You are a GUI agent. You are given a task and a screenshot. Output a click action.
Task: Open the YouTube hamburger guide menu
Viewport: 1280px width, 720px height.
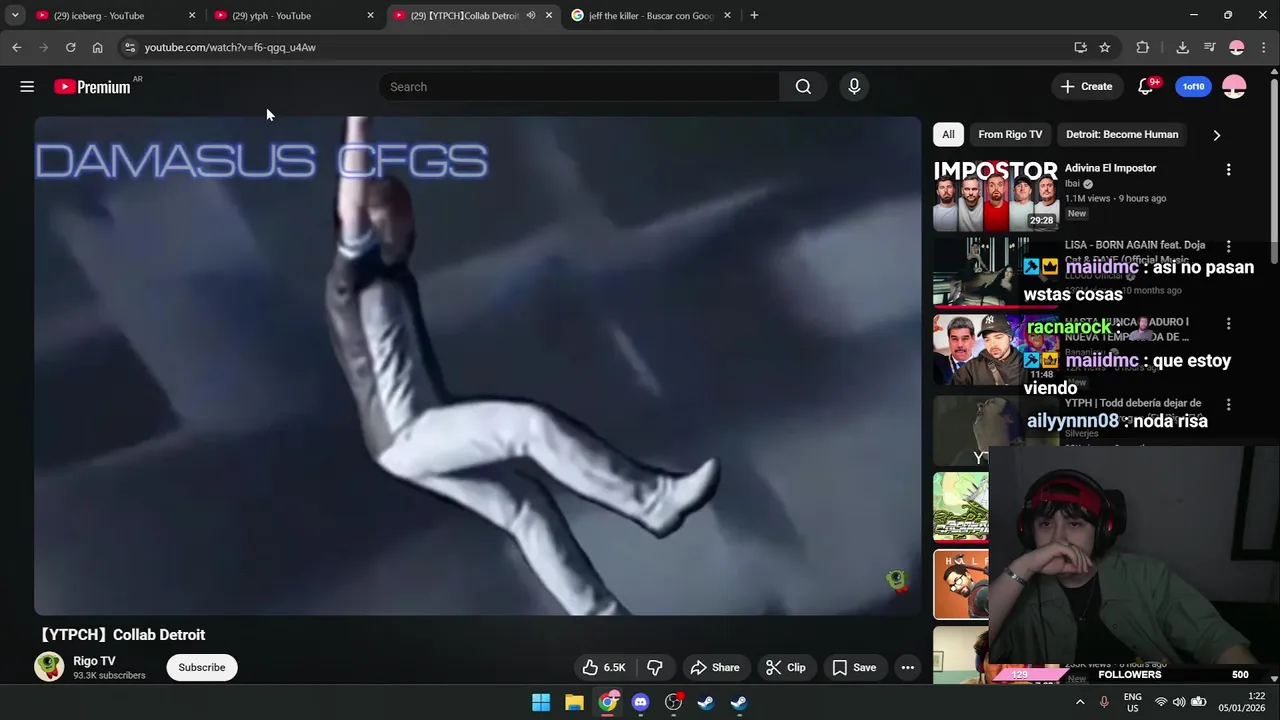(x=27, y=87)
